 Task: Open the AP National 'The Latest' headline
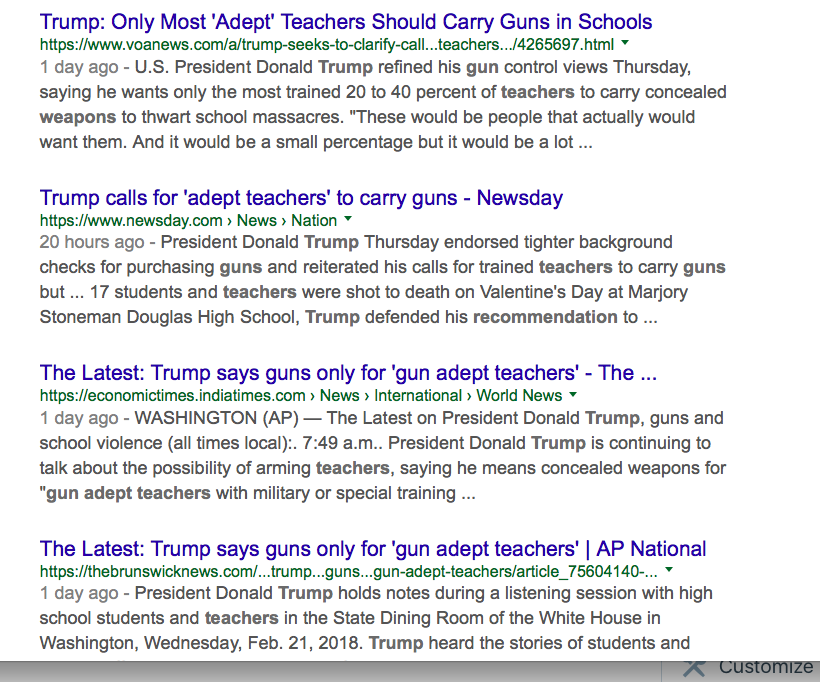(x=372, y=549)
